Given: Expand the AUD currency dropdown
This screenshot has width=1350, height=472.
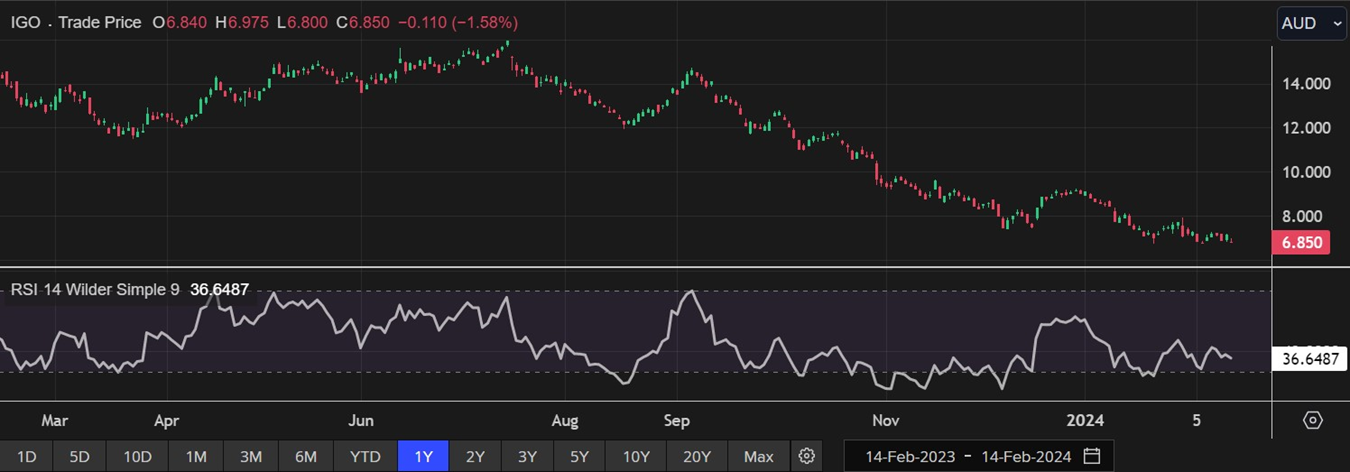Looking at the screenshot, I should tap(1311, 24).
